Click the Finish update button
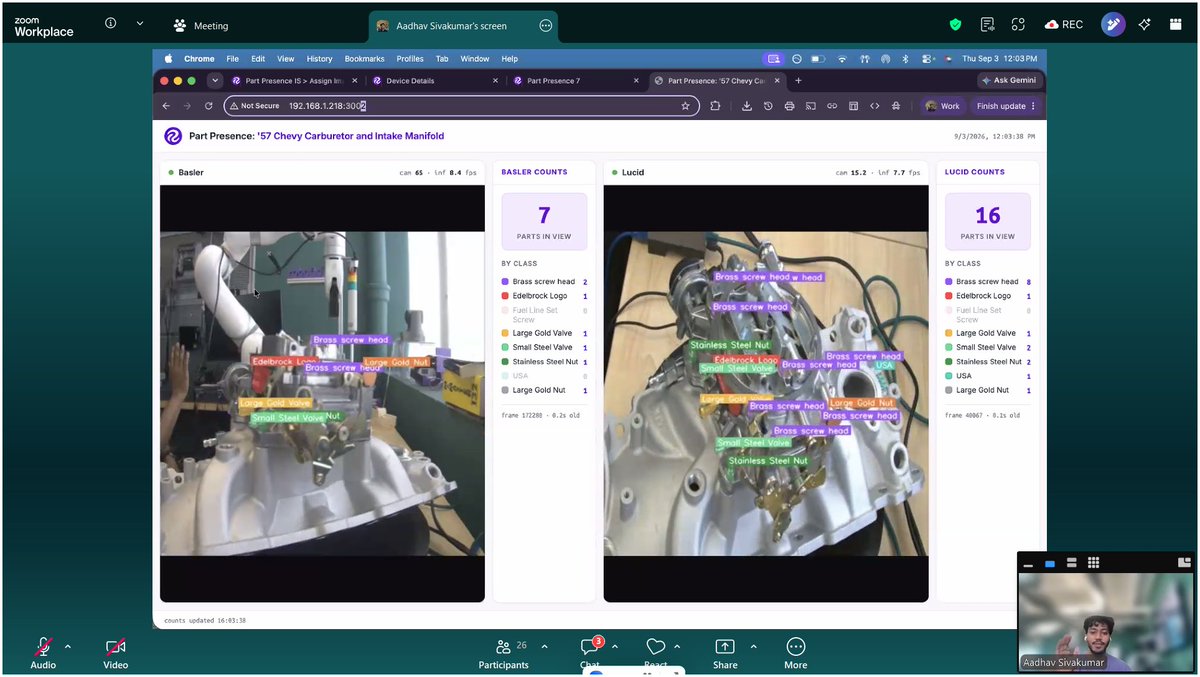Viewport: 1200px width, 677px height. (x=1006, y=106)
